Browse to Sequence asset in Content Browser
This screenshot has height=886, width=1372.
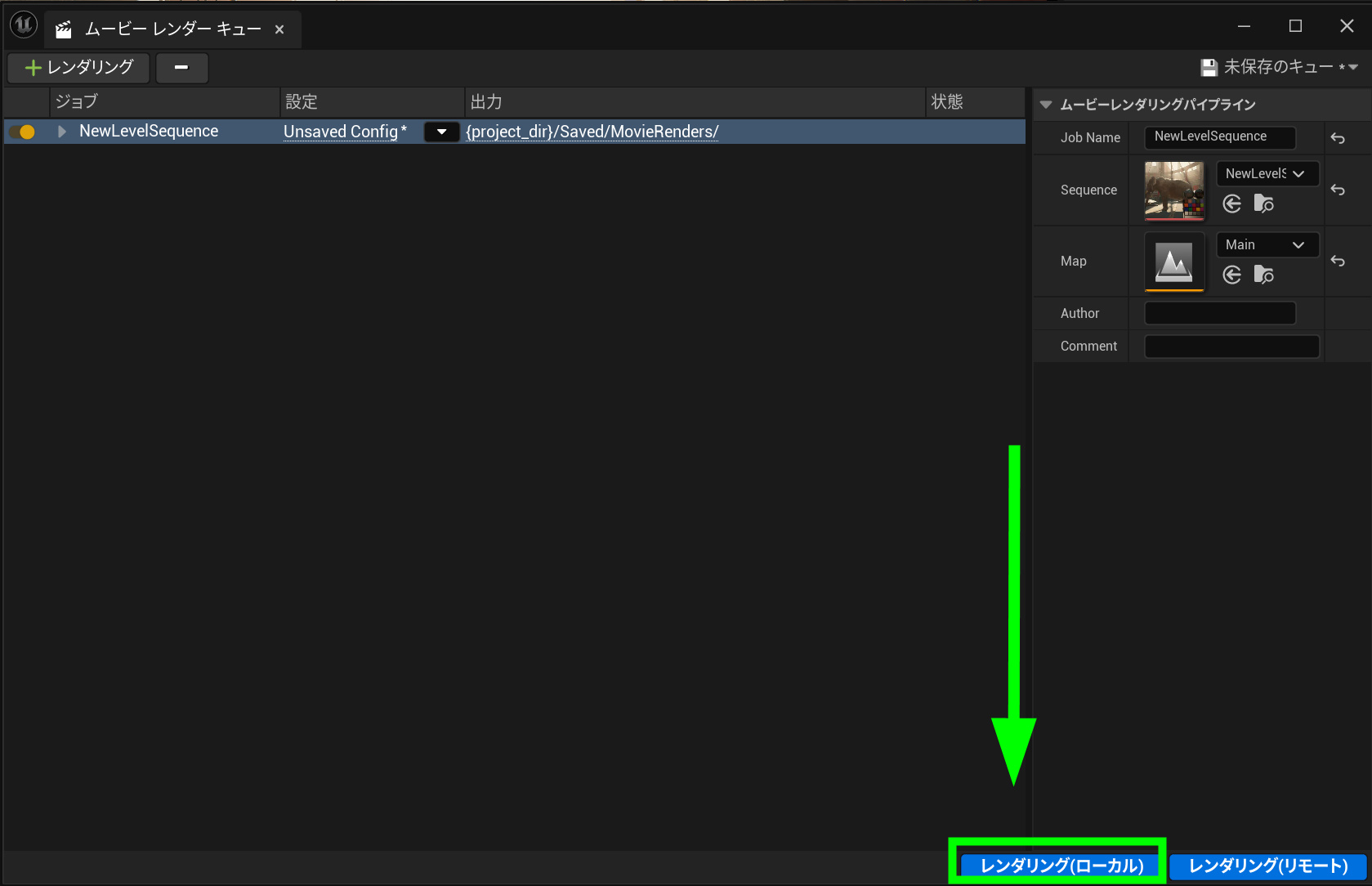[1263, 204]
